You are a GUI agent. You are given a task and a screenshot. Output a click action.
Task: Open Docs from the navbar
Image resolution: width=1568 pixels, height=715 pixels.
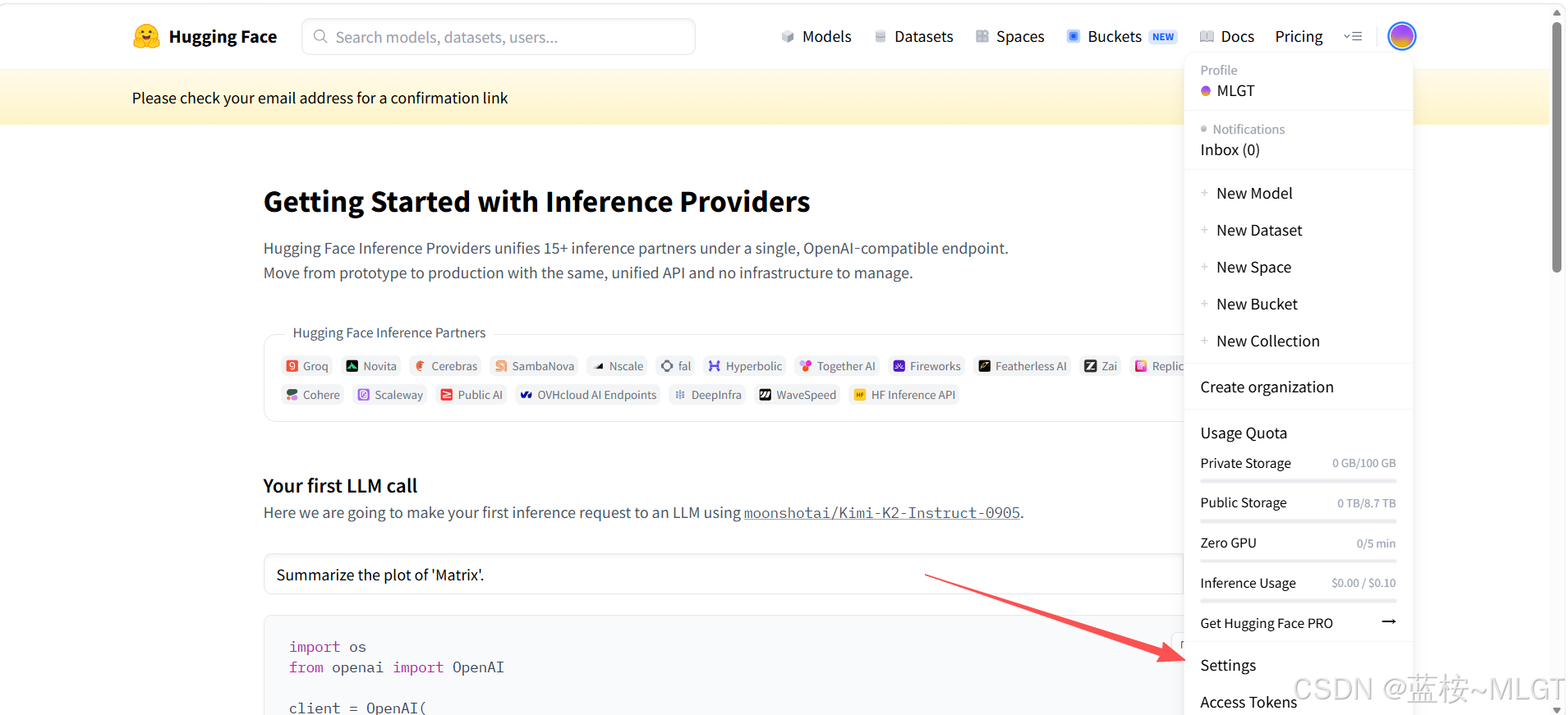1238,37
